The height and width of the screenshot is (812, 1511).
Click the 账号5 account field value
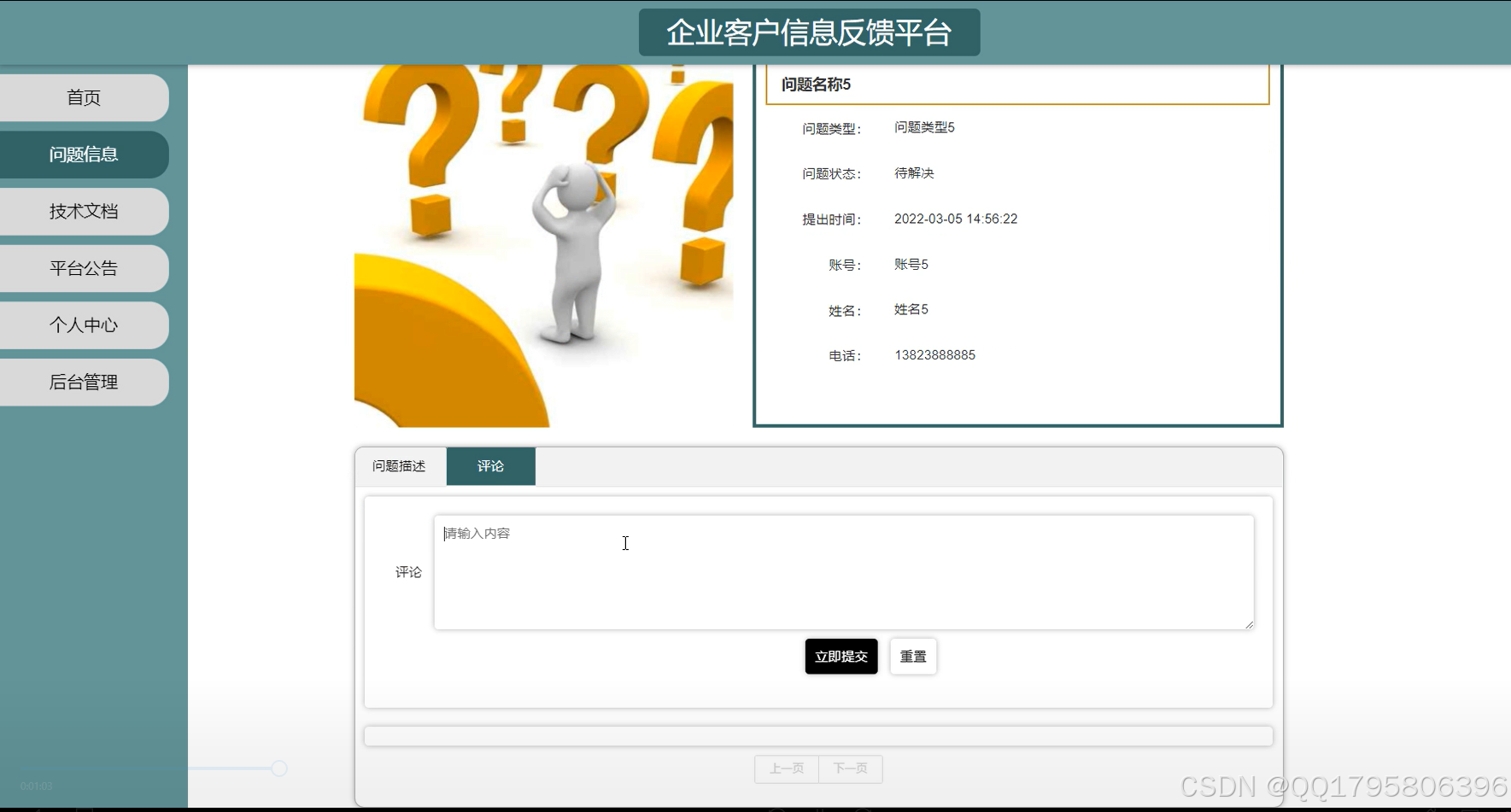coord(911,264)
